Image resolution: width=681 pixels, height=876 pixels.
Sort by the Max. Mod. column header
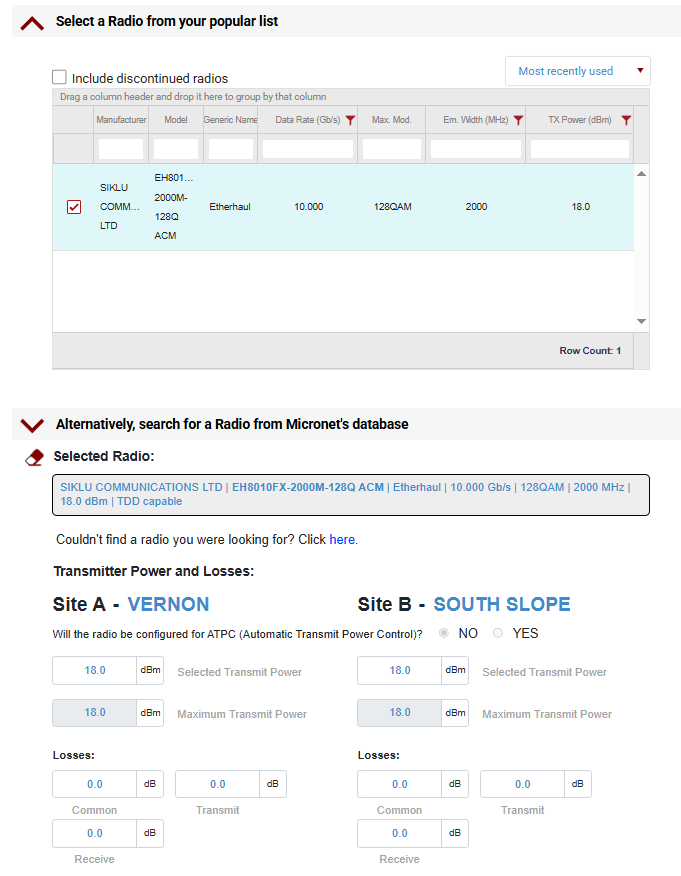coord(391,120)
